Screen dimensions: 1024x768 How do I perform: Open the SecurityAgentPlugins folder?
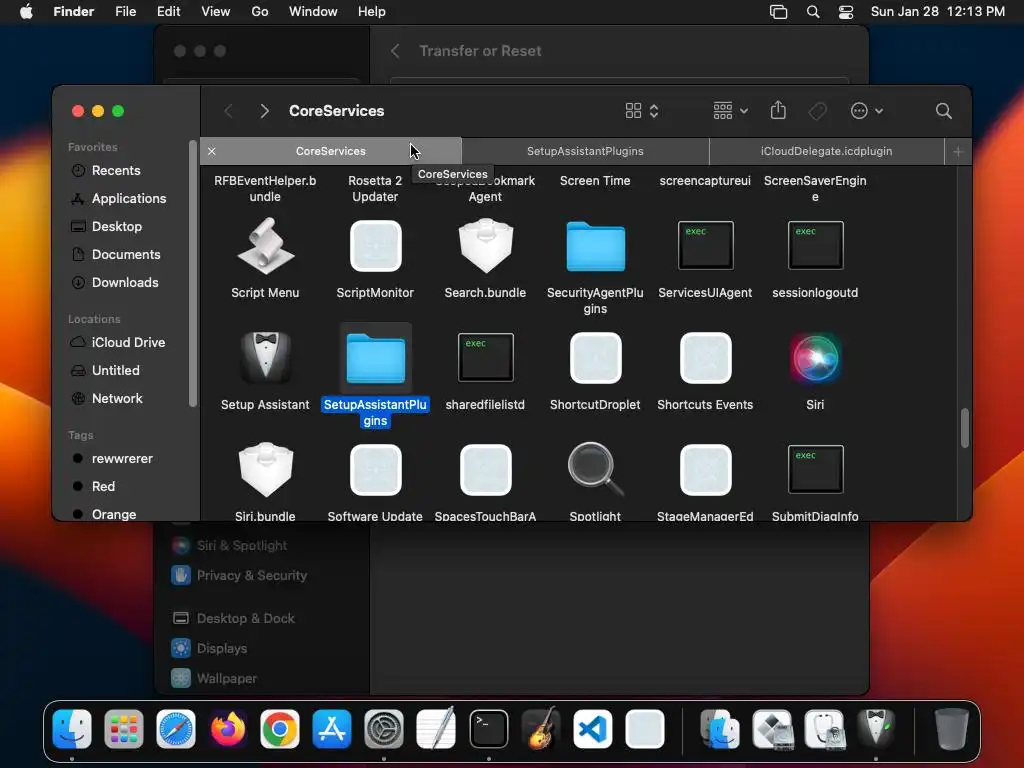coord(595,246)
